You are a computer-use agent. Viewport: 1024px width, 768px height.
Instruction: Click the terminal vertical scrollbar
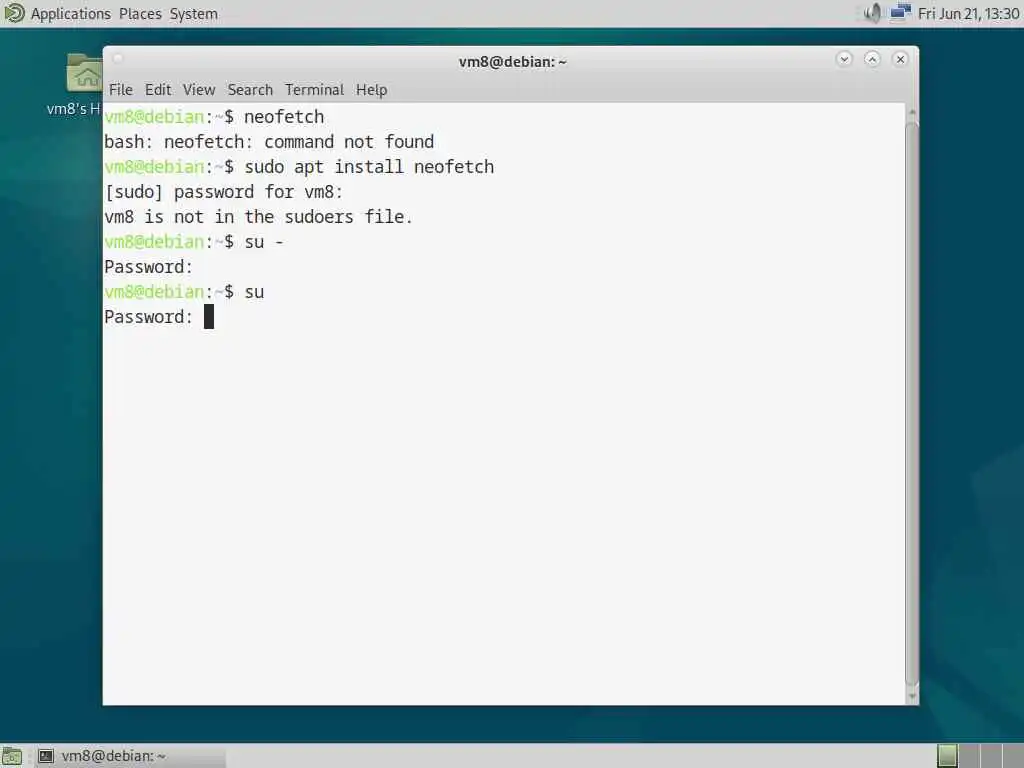click(912, 405)
